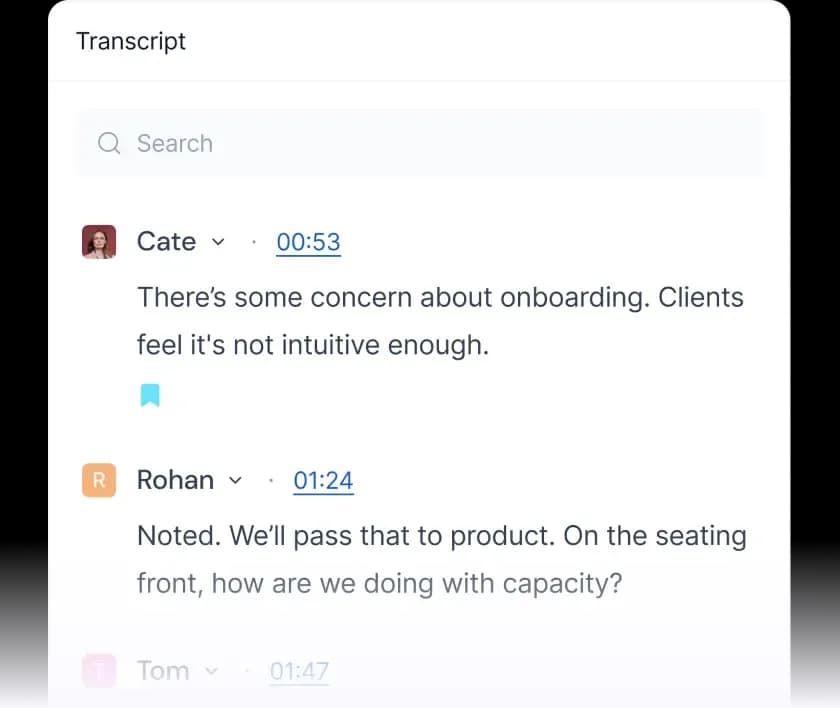
Task: Focus the transcript Search field
Action: click(420, 143)
